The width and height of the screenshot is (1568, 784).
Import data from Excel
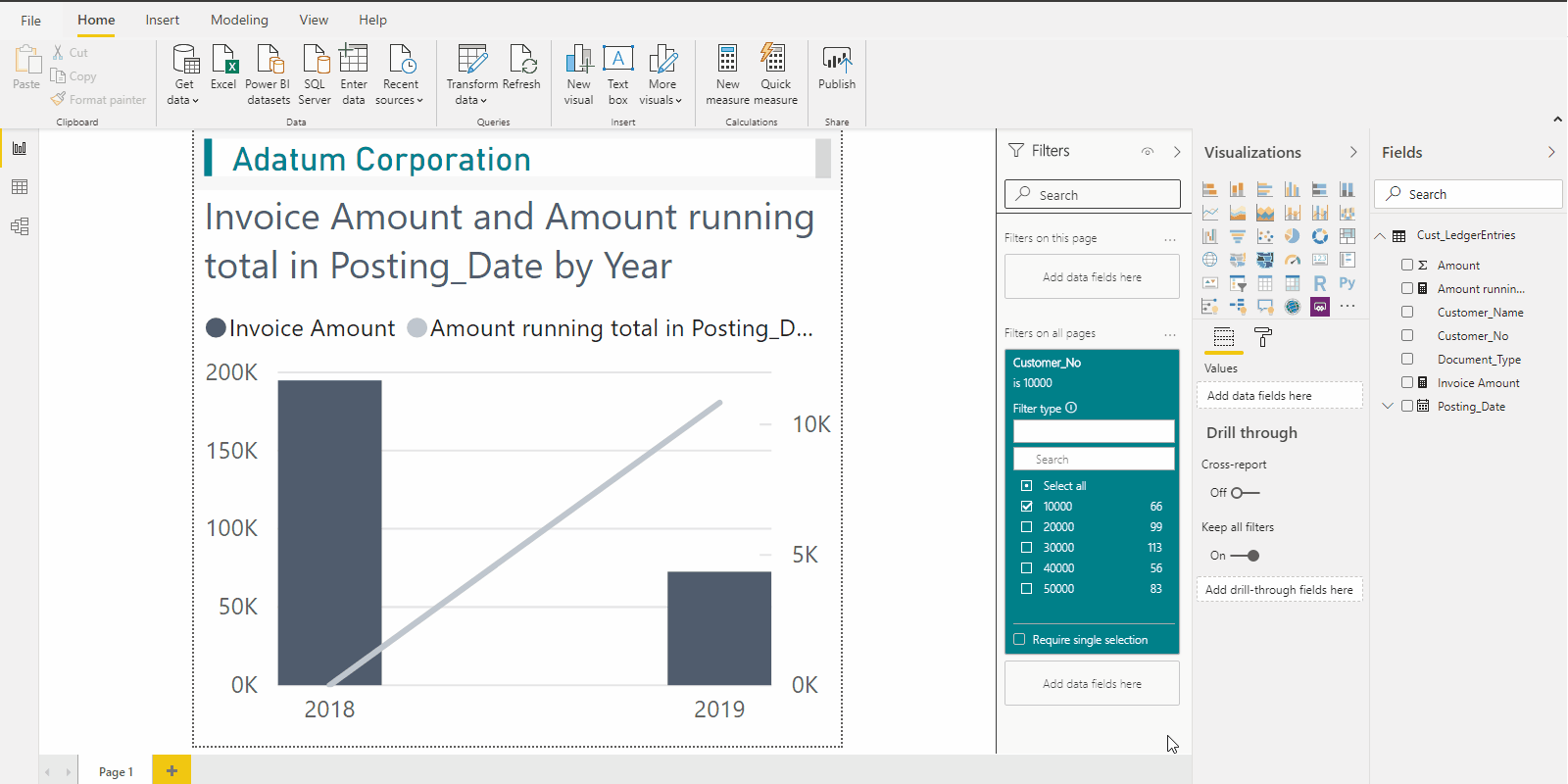(224, 69)
